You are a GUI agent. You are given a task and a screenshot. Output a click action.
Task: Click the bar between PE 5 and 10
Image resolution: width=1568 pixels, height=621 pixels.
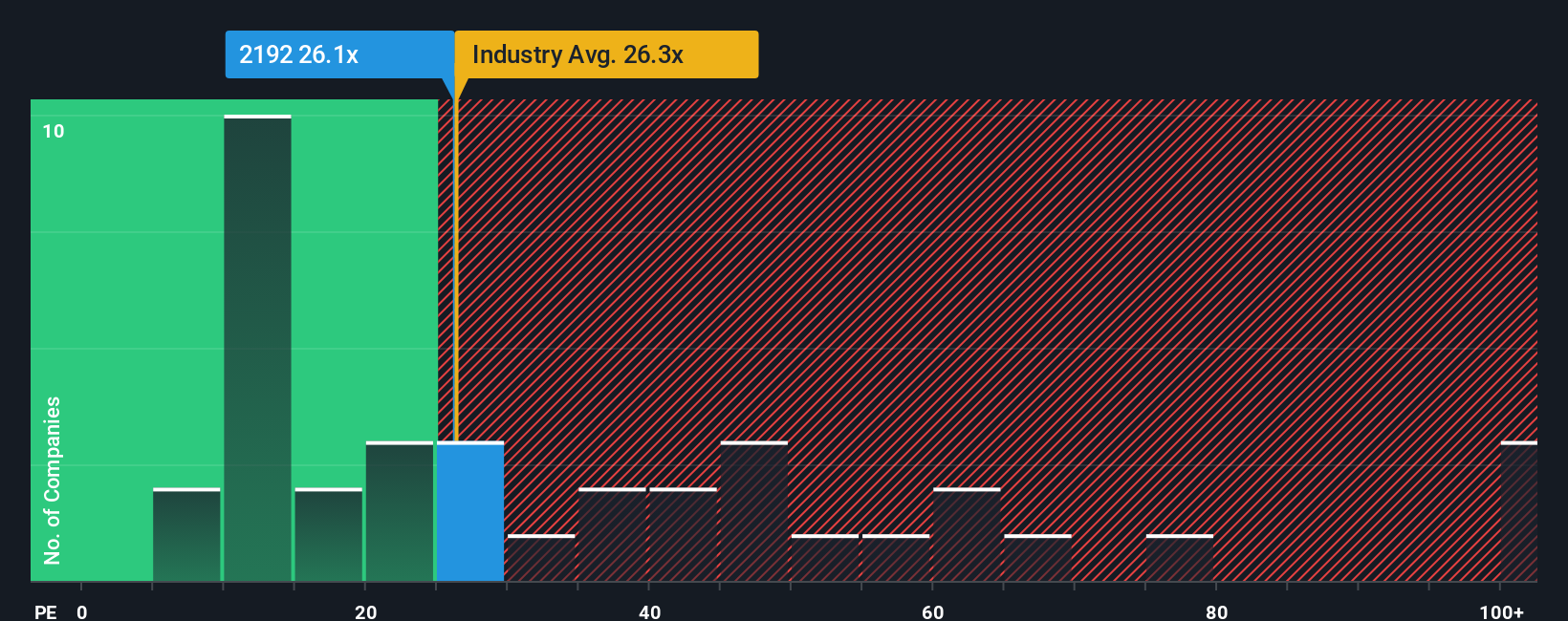pos(186,535)
